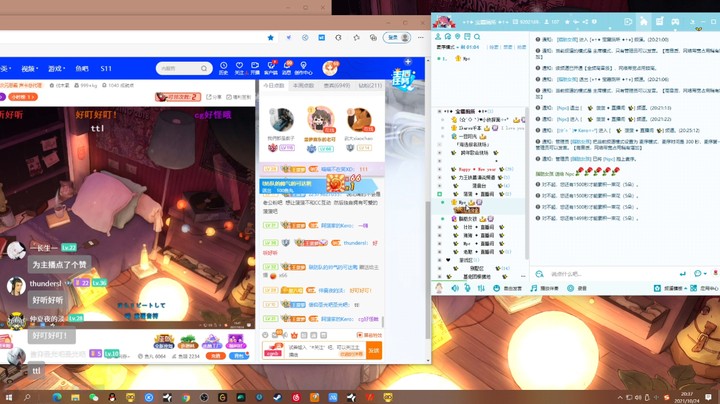Open the Windows Start button
720x404 pixels.
click(x=9, y=397)
